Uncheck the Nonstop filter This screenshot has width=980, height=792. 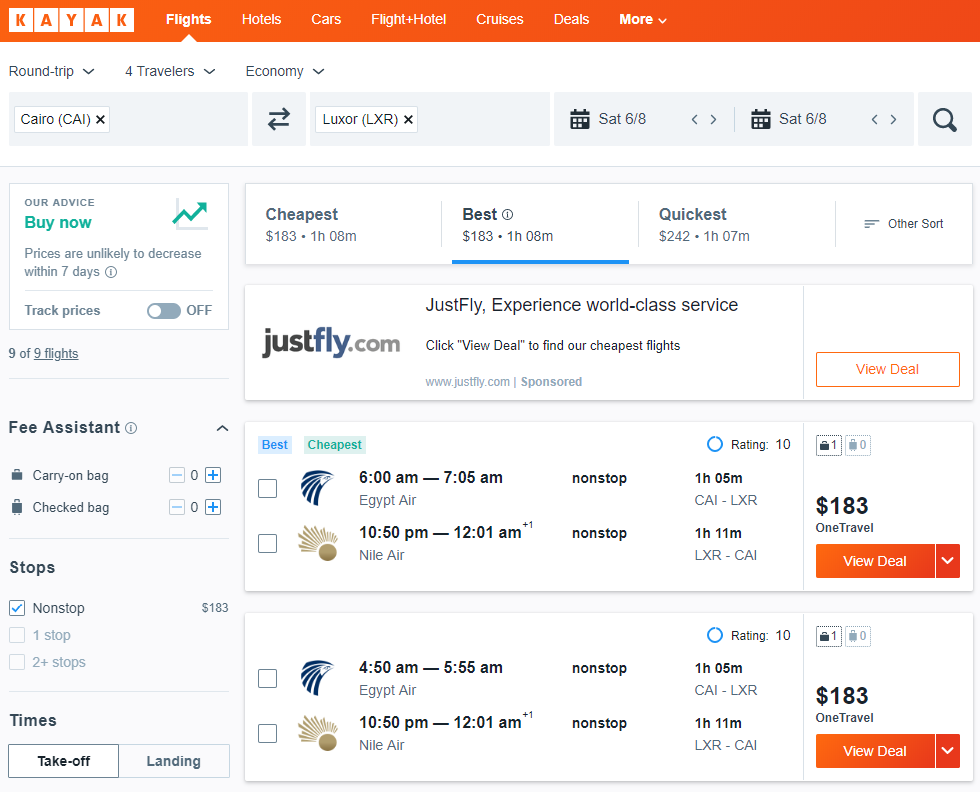[x=17, y=608]
